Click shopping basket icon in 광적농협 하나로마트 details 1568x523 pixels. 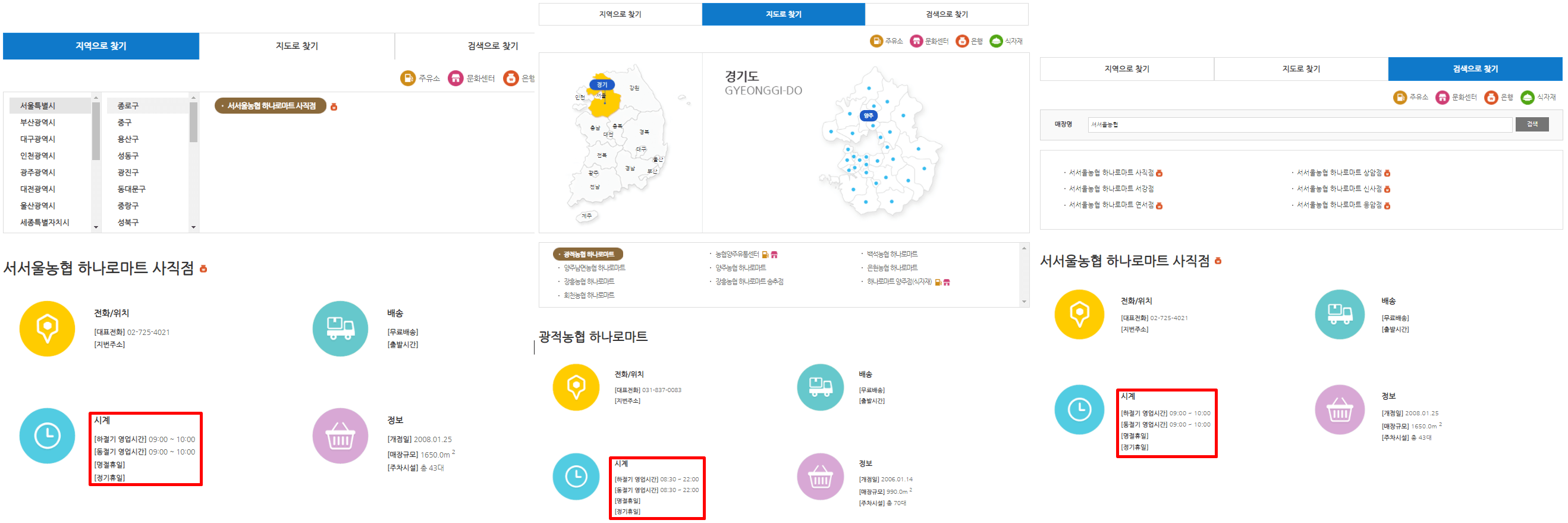tap(820, 476)
